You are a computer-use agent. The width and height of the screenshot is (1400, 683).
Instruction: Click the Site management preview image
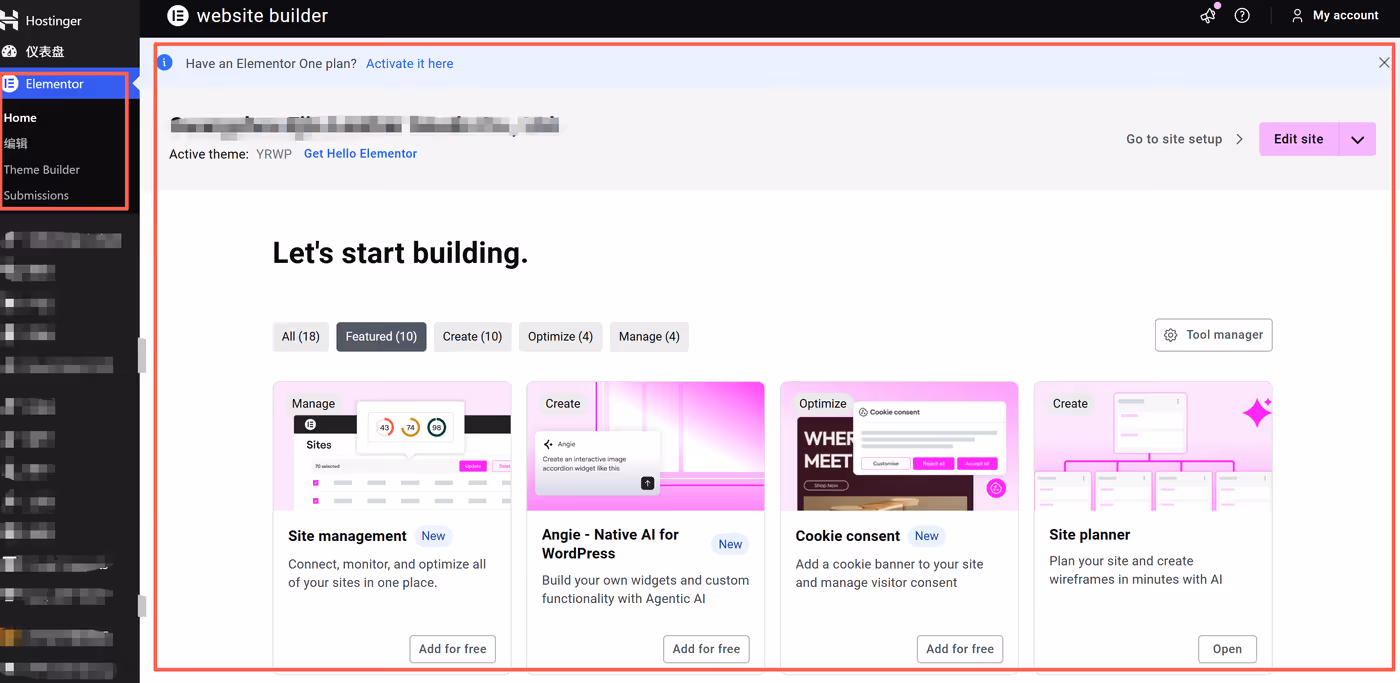pyautogui.click(x=392, y=446)
